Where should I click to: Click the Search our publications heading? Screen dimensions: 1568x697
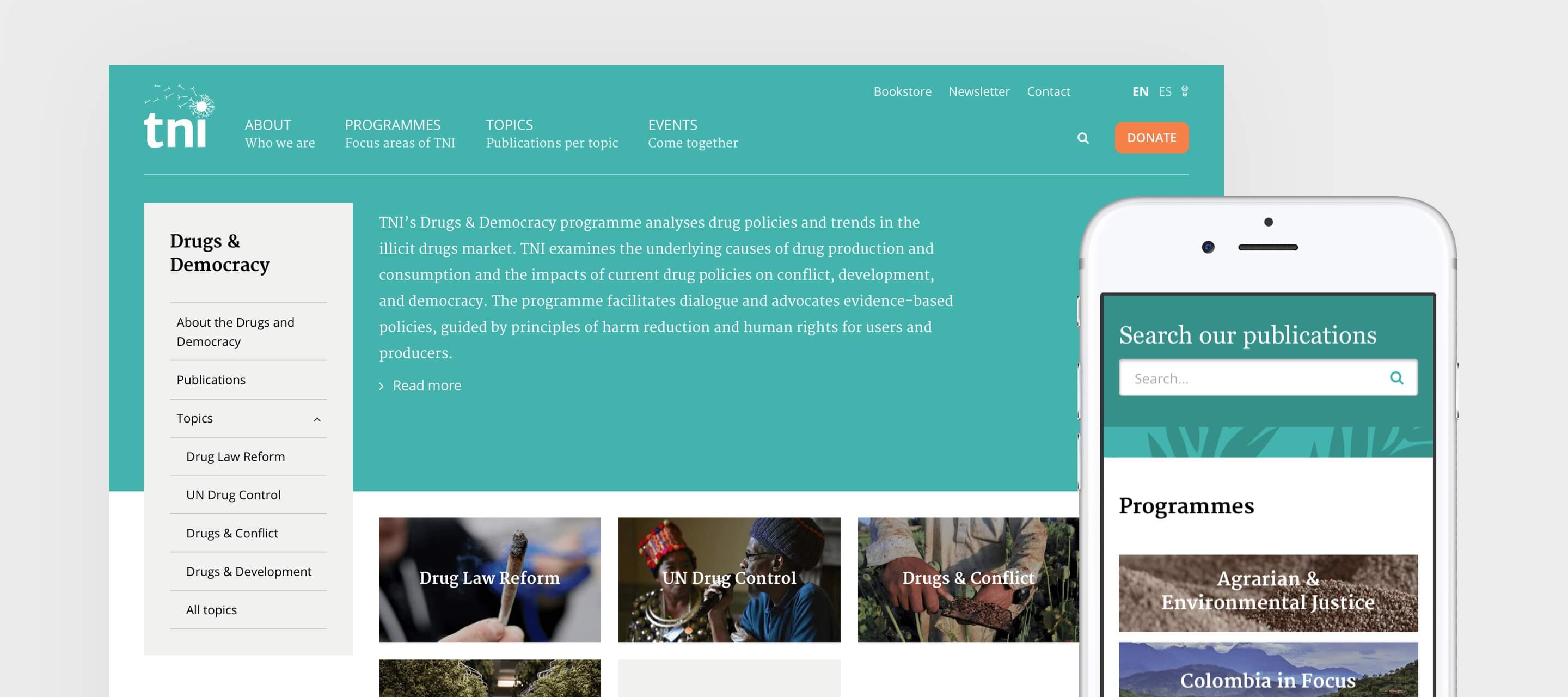pos(1247,335)
